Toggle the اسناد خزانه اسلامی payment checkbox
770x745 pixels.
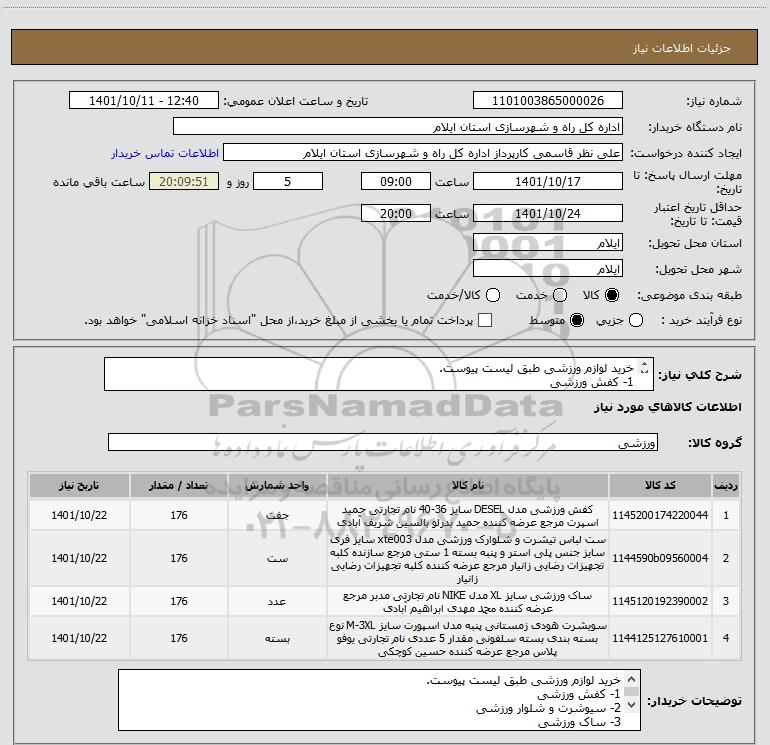(485, 320)
